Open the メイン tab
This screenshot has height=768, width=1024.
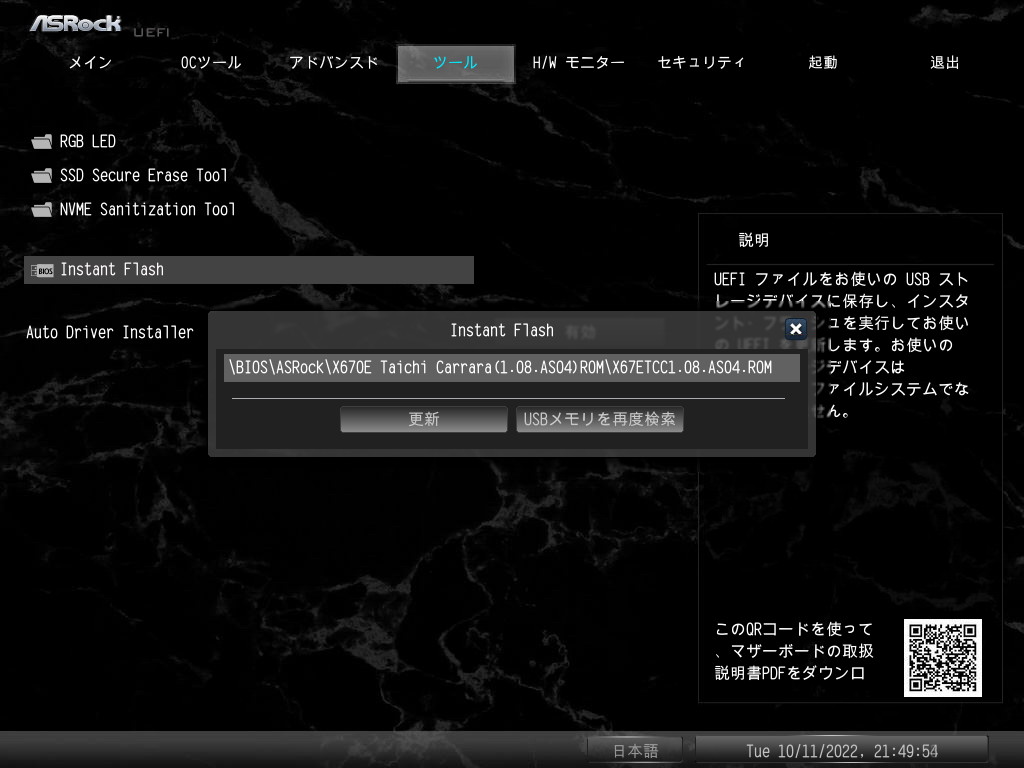pyautogui.click(x=90, y=63)
